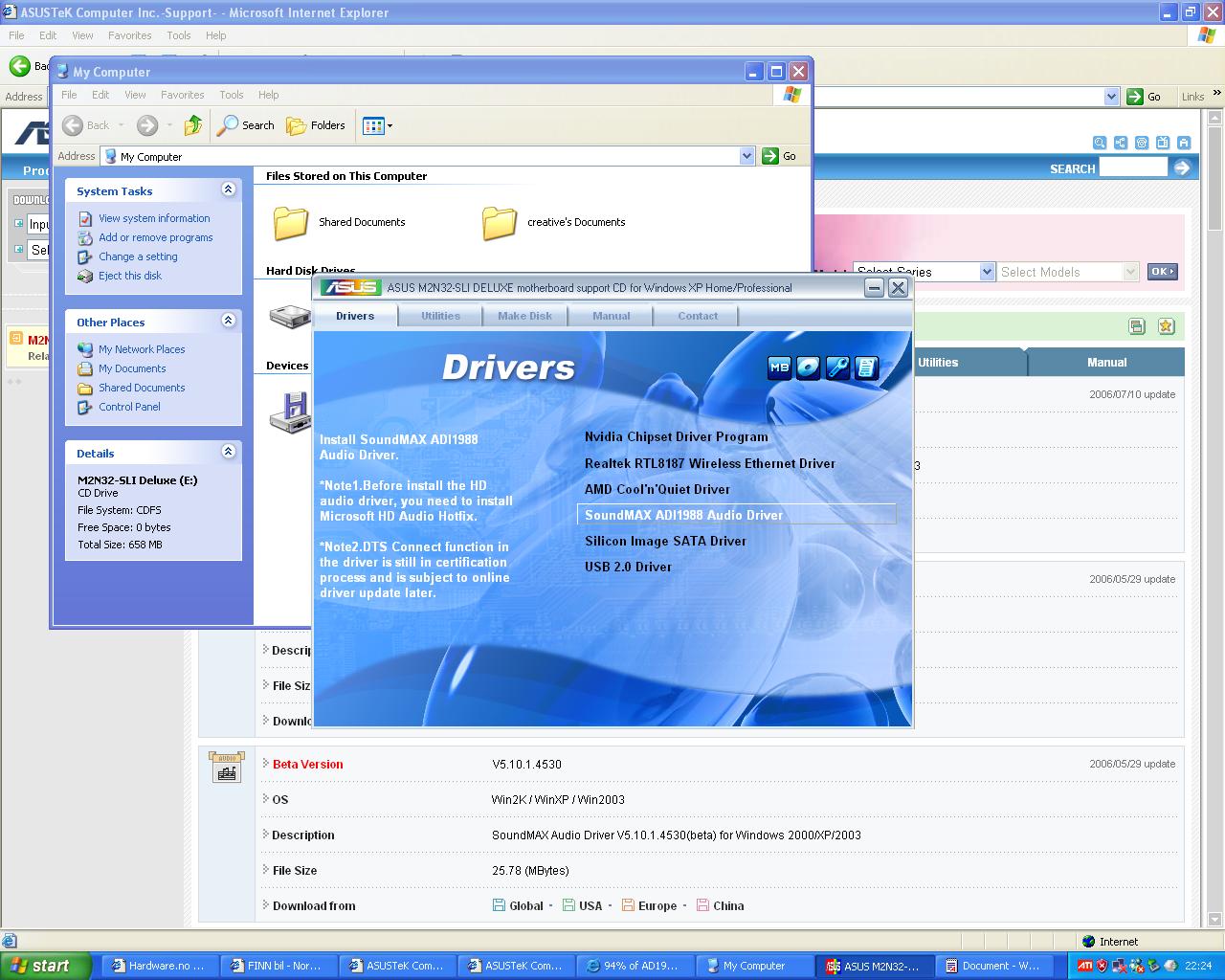
Task: Open Motherboard information icon in ASUS CD
Action: click(x=780, y=367)
